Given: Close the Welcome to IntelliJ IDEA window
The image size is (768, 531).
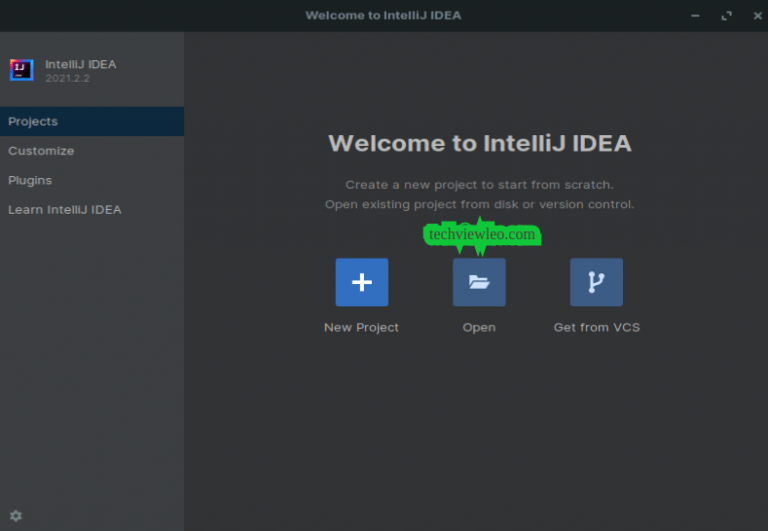Looking at the screenshot, I should (x=757, y=16).
